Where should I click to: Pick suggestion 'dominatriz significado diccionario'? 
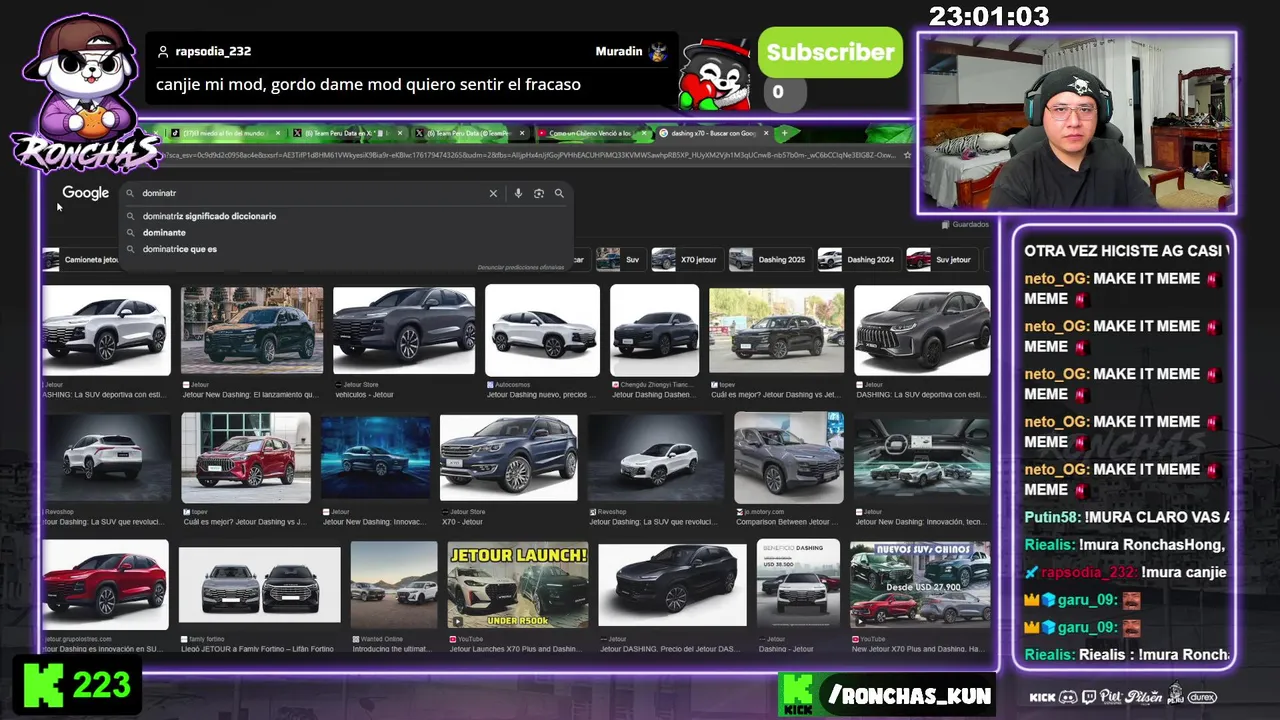[209, 216]
